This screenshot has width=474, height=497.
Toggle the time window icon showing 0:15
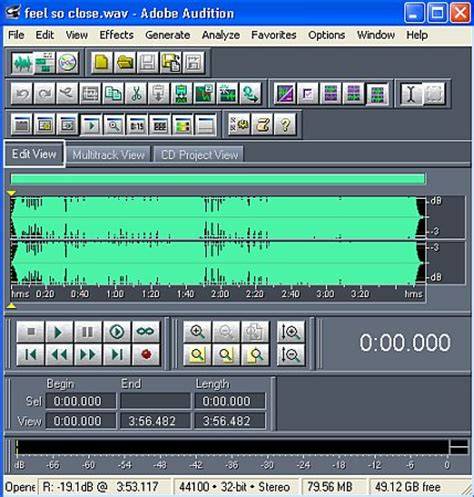(x=137, y=125)
